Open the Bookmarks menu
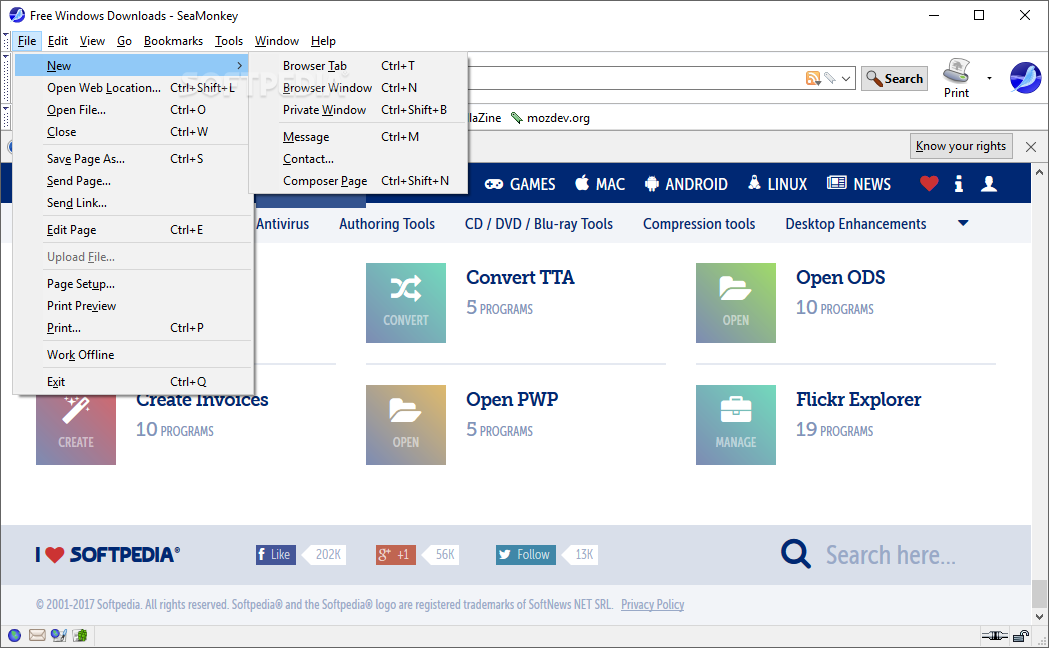 pos(173,41)
